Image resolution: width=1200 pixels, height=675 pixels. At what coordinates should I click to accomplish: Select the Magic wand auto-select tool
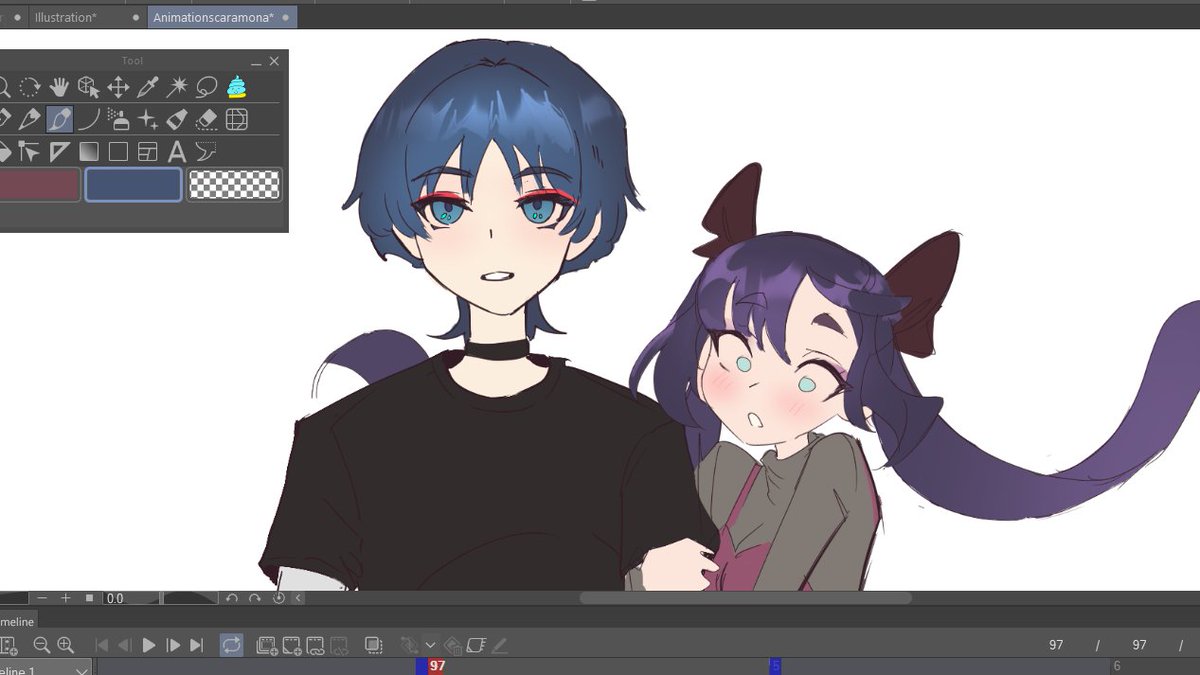[177, 87]
